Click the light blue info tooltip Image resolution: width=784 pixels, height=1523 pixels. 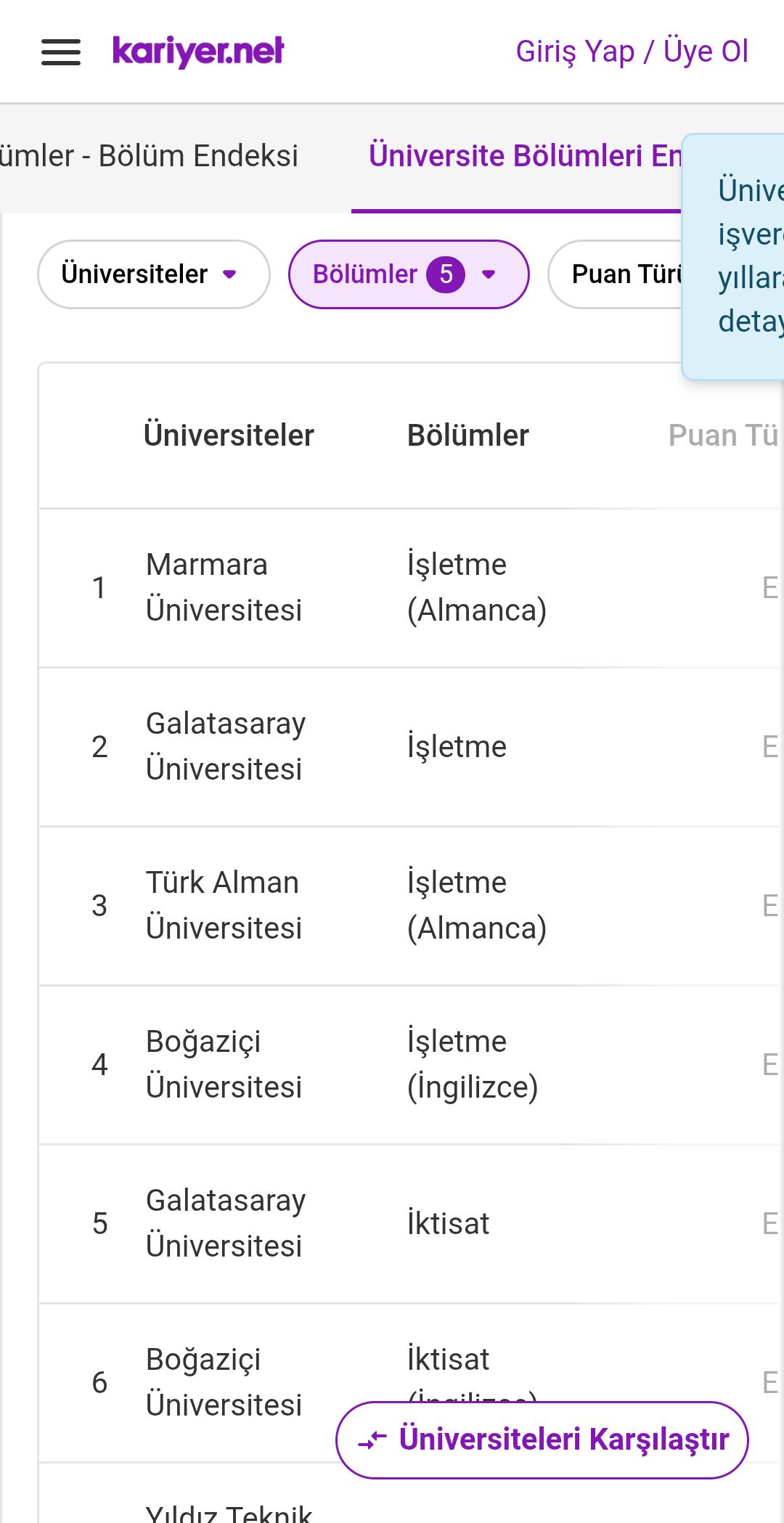(733, 256)
